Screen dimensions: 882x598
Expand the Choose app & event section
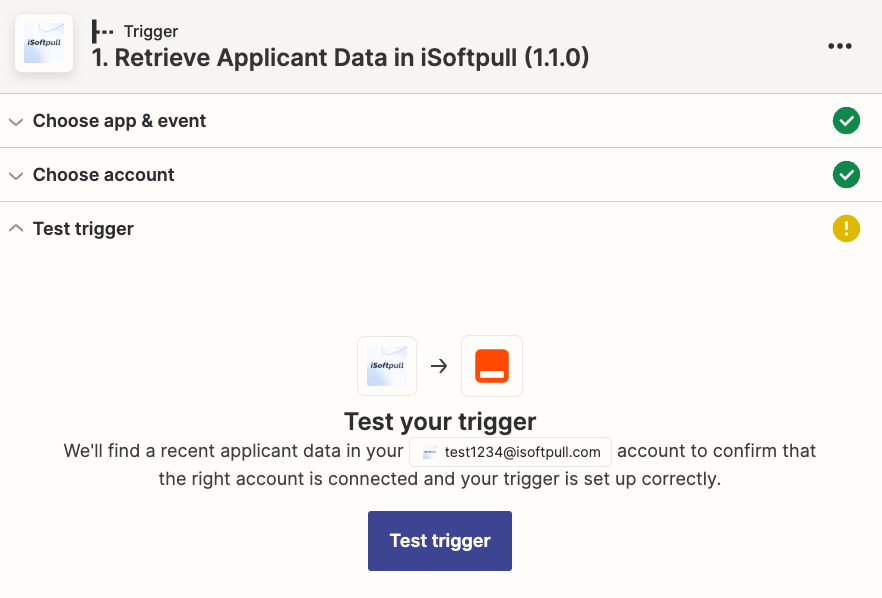coord(16,121)
